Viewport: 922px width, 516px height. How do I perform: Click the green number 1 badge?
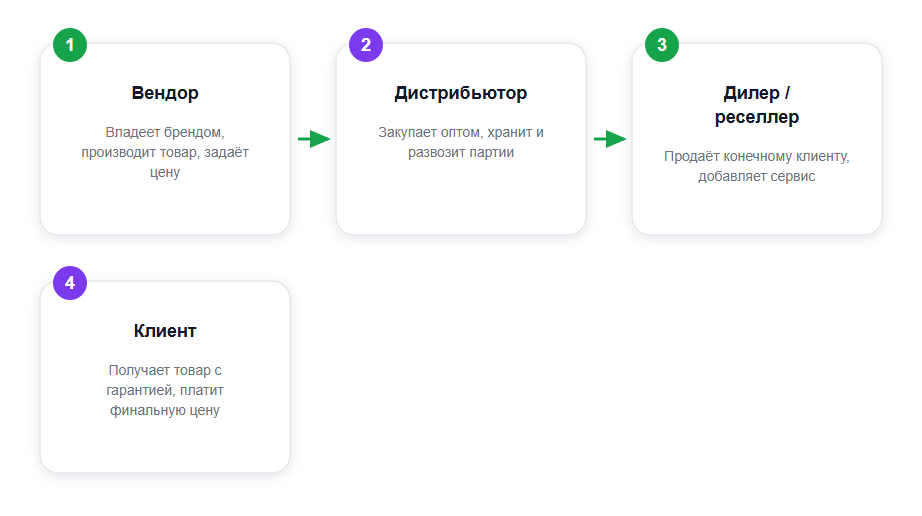[70, 45]
